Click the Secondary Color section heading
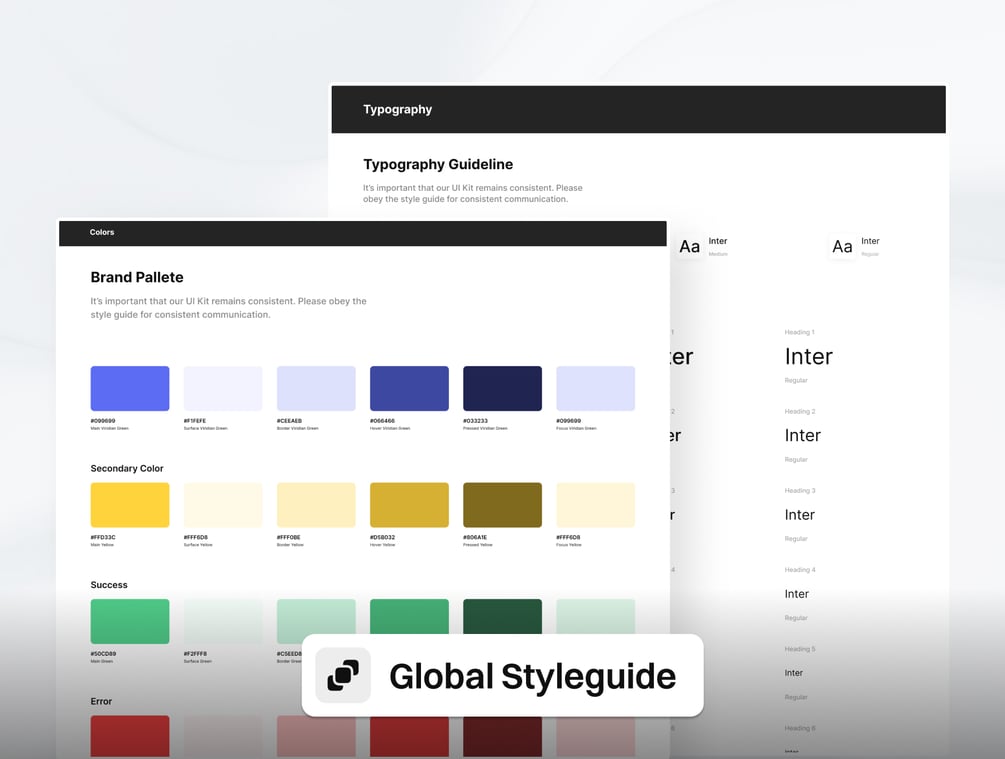Image resolution: width=1005 pixels, height=759 pixels. 127,469
